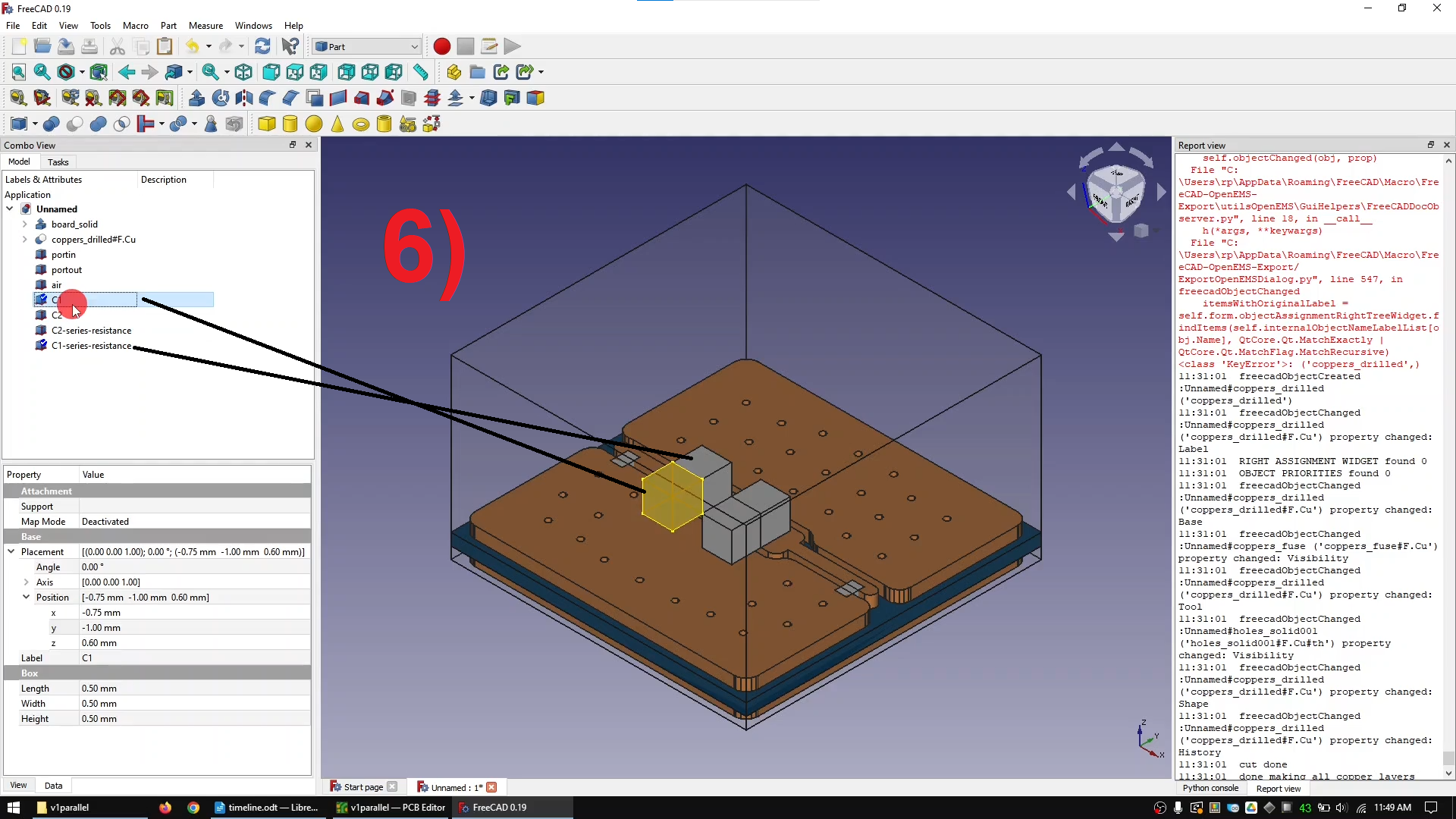Image resolution: width=1456 pixels, height=819 pixels.
Task: Toggle visibility checkbox of C1-series-resistance
Action: (x=42, y=346)
